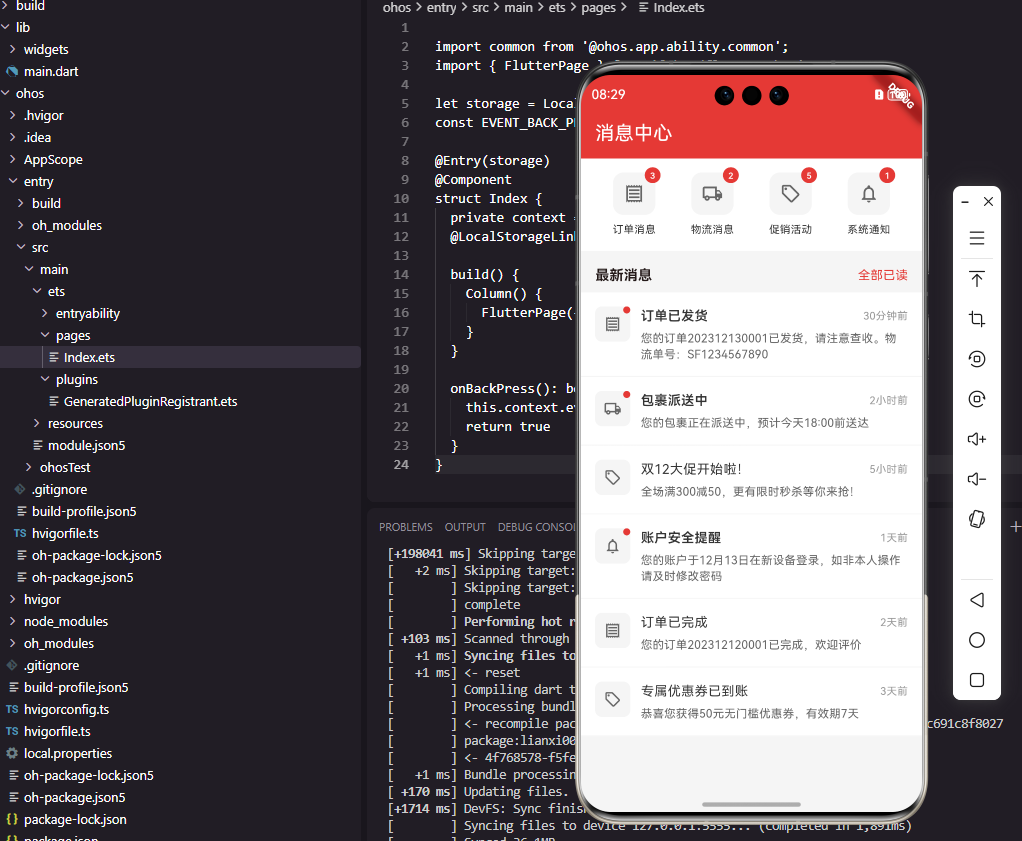Switch to the PROBLEMS tab
Screen dimensions: 1022x841
tap(405, 527)
